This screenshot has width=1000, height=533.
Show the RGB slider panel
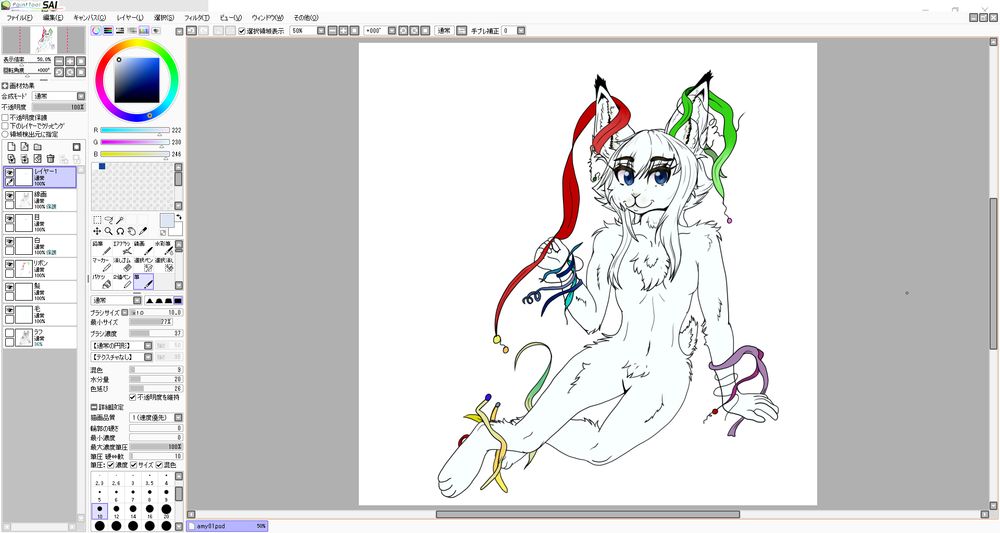108,31
